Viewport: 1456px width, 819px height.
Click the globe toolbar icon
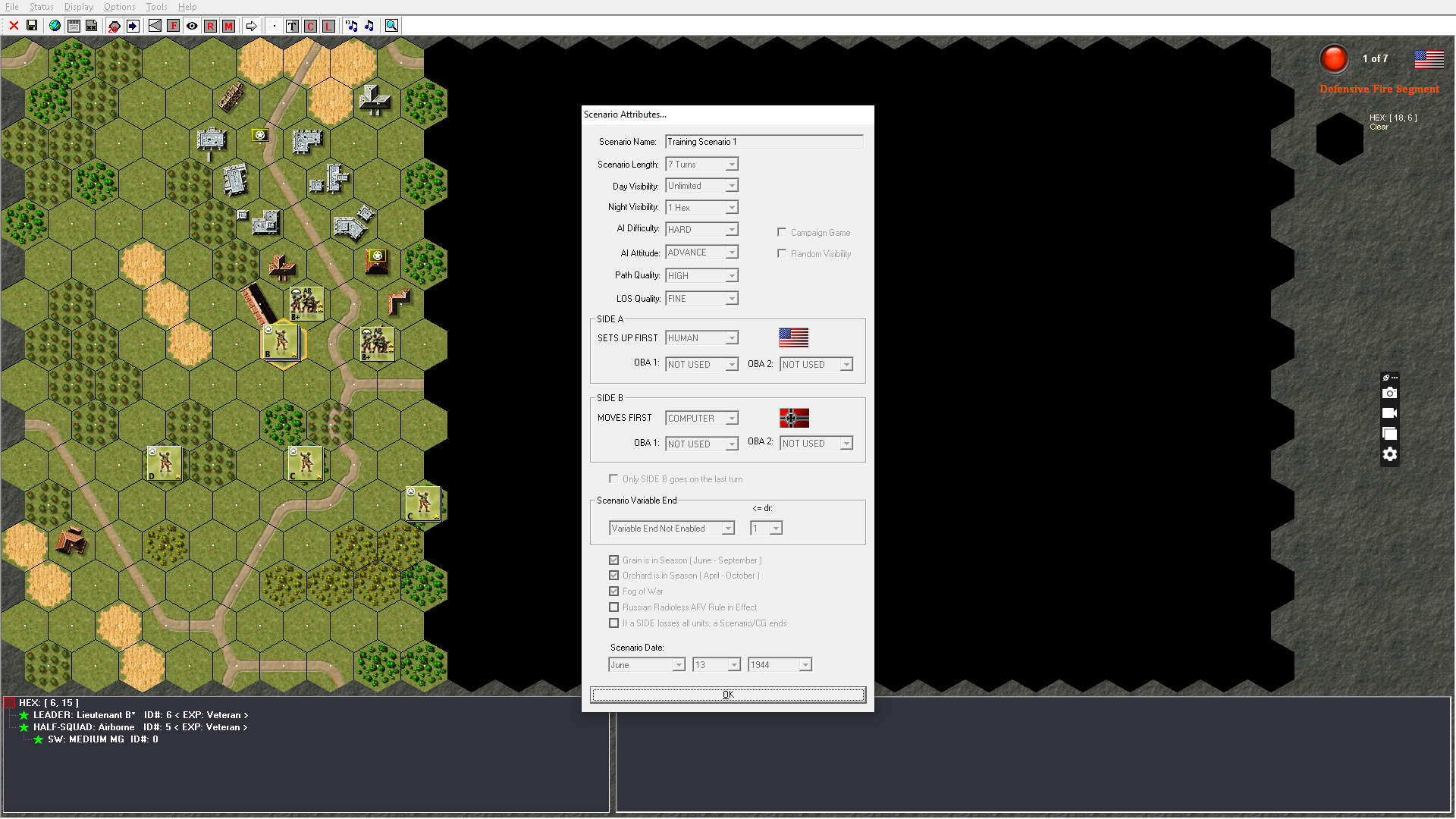click(x=55, y=26)
